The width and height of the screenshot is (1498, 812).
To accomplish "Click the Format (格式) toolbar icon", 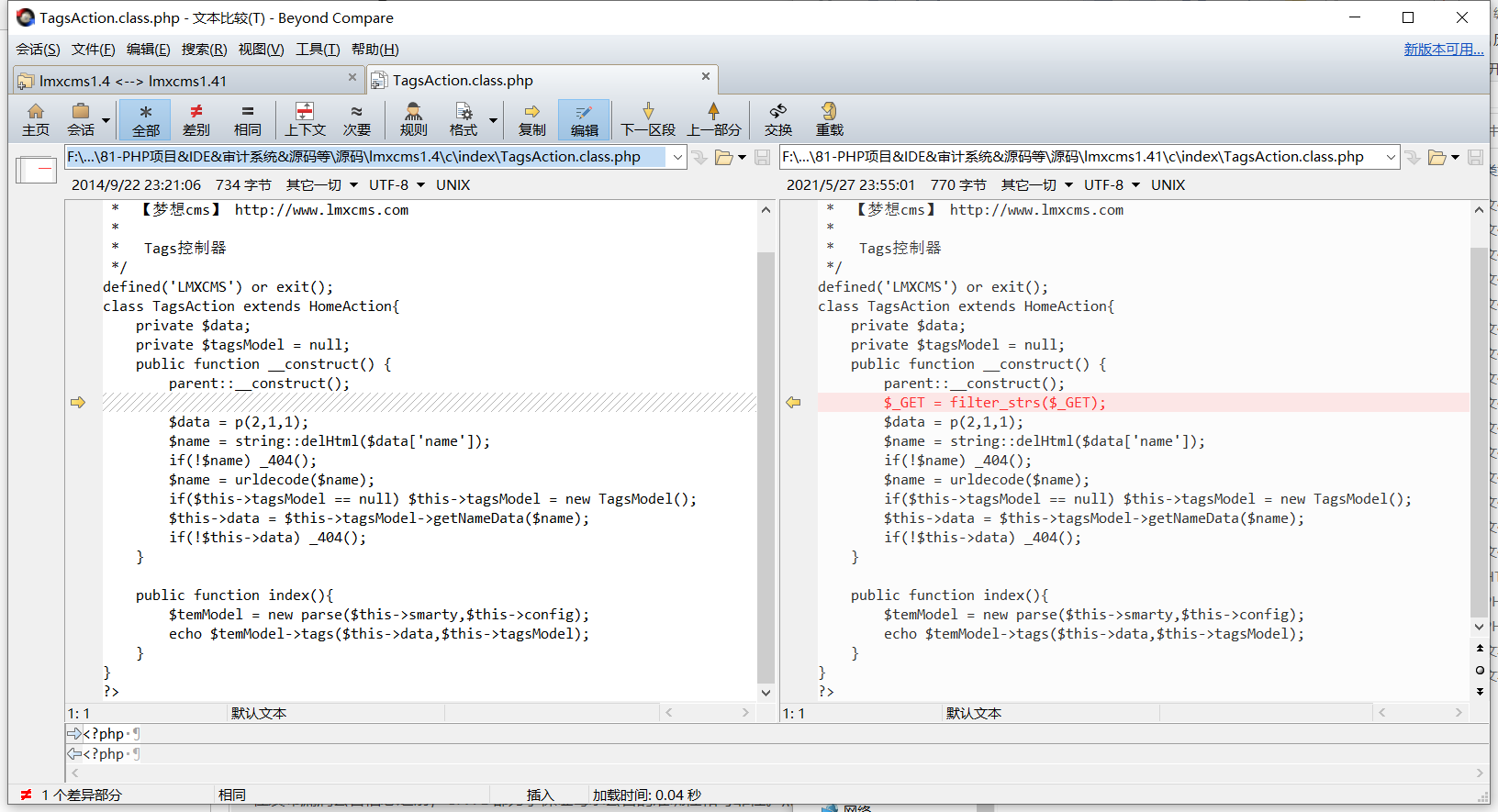I will click(x=464, y=120).
